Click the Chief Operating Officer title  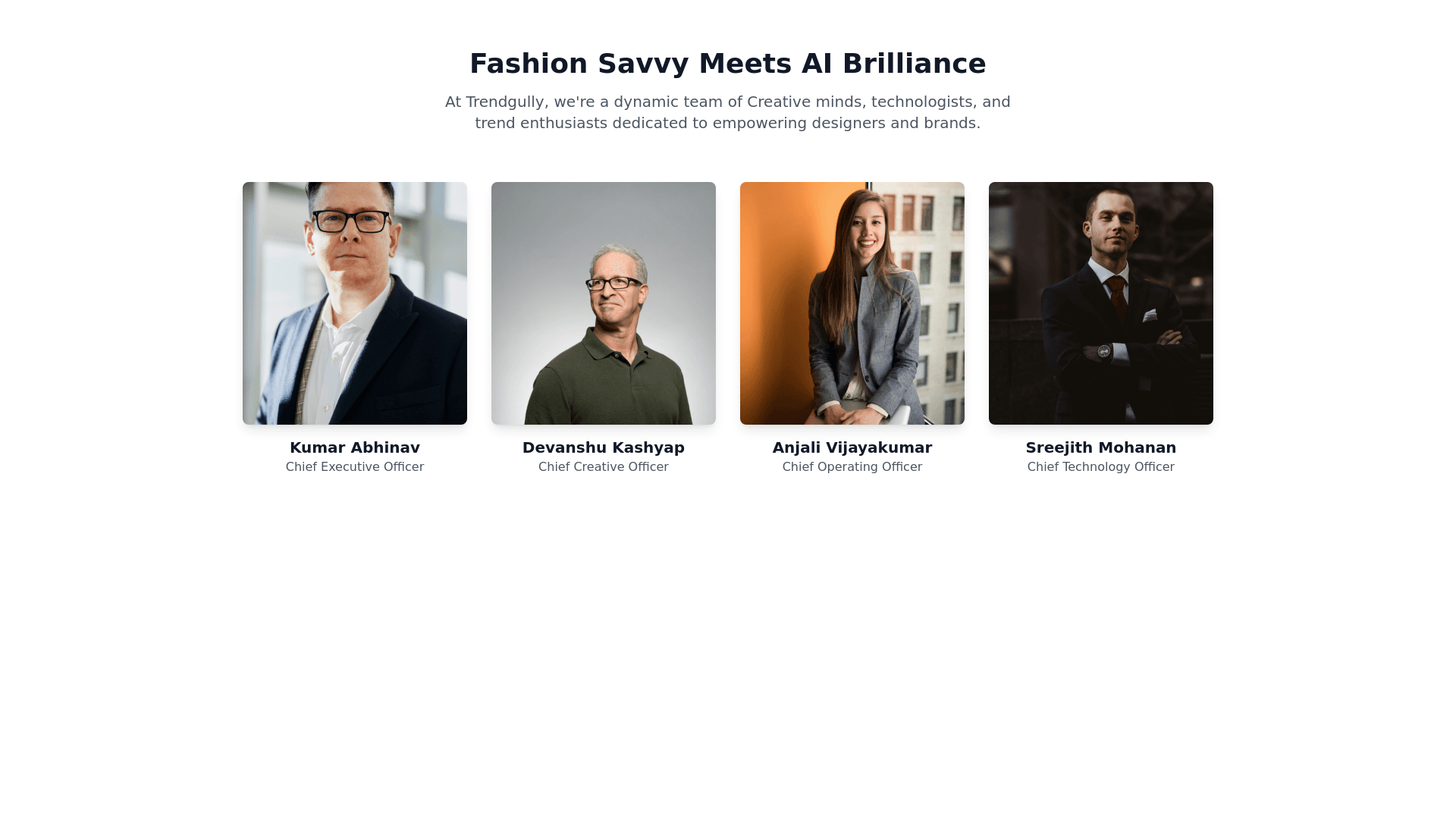click(x=852, y=467)
